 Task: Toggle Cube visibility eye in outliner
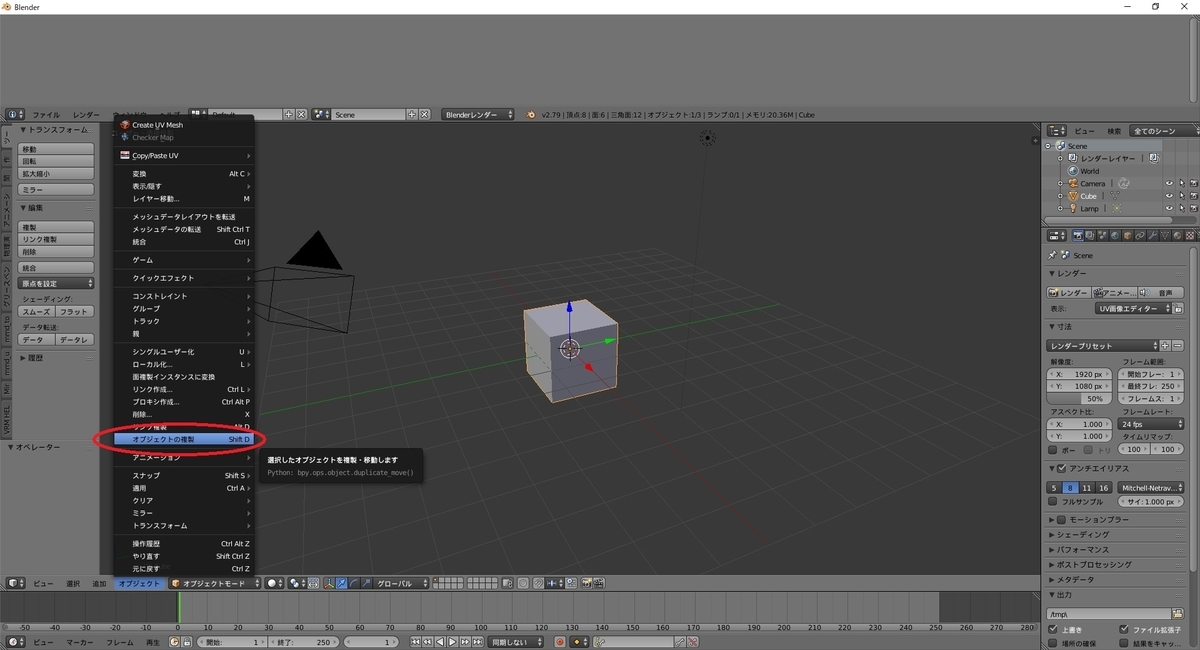pos(1169,196)
